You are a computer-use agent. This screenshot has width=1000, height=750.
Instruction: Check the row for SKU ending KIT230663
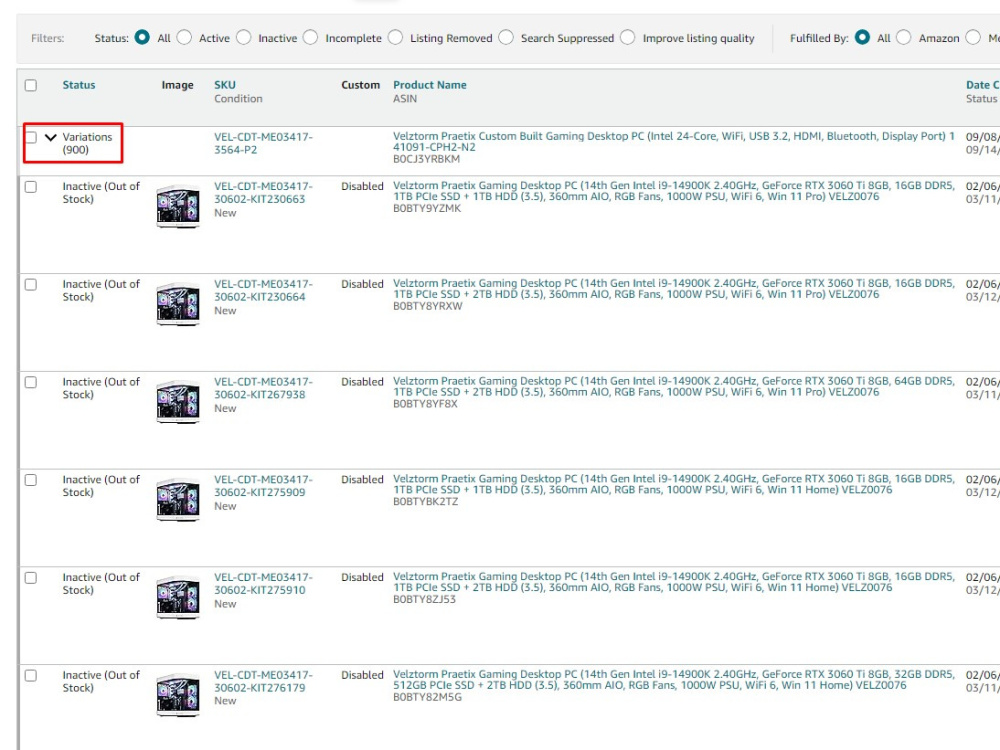[31, 187]
